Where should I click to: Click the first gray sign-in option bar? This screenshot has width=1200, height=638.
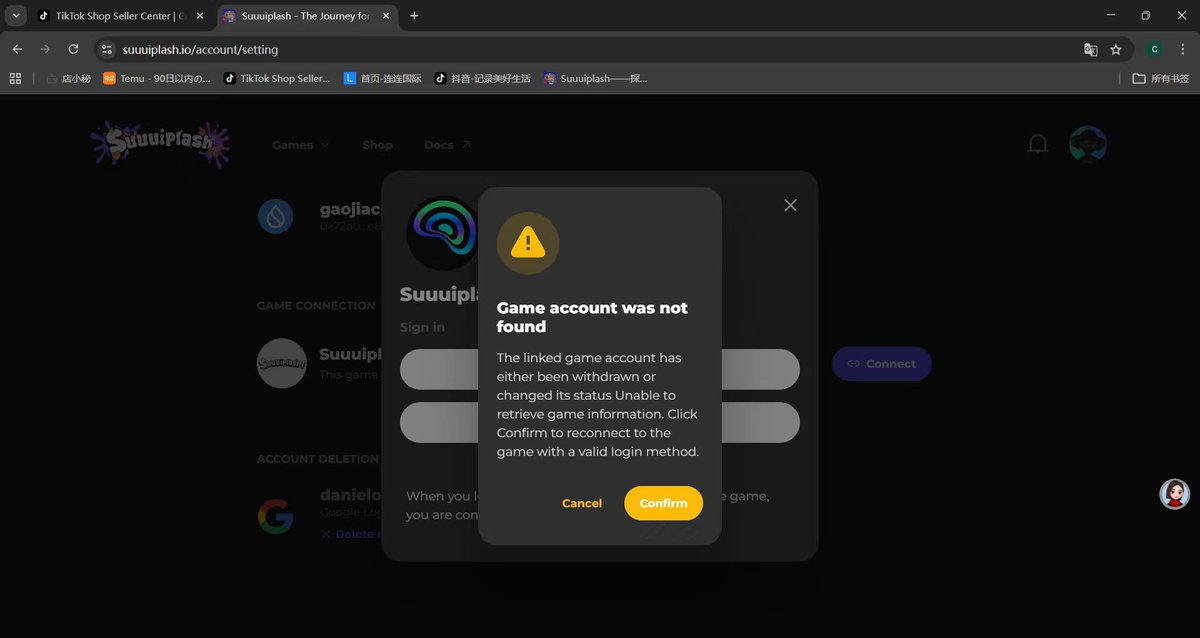pos(600,369)
